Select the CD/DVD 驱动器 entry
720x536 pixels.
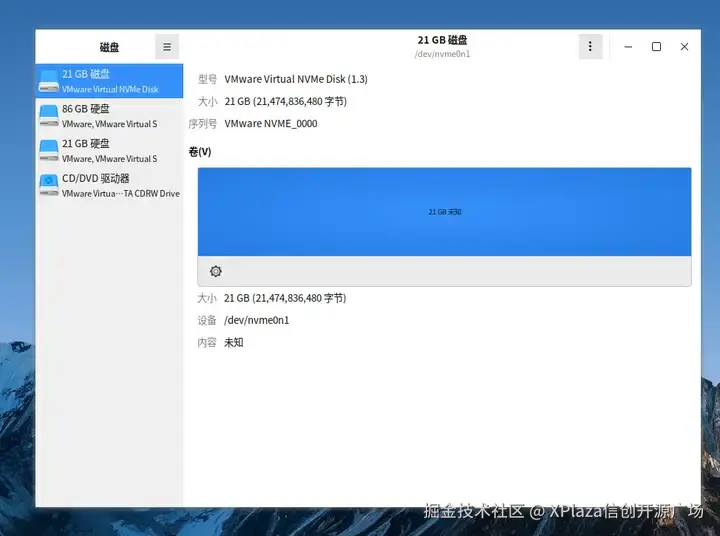(x=109, y=186)
